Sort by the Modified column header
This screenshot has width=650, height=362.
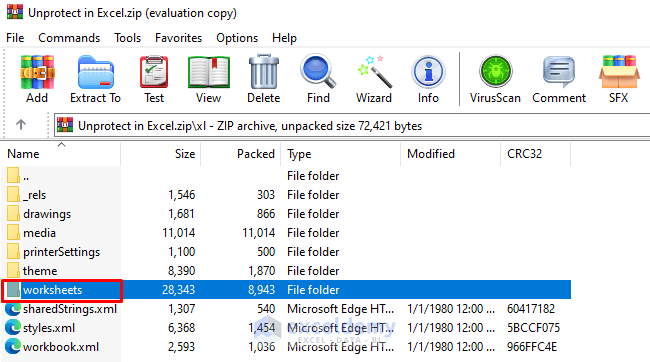451,154
